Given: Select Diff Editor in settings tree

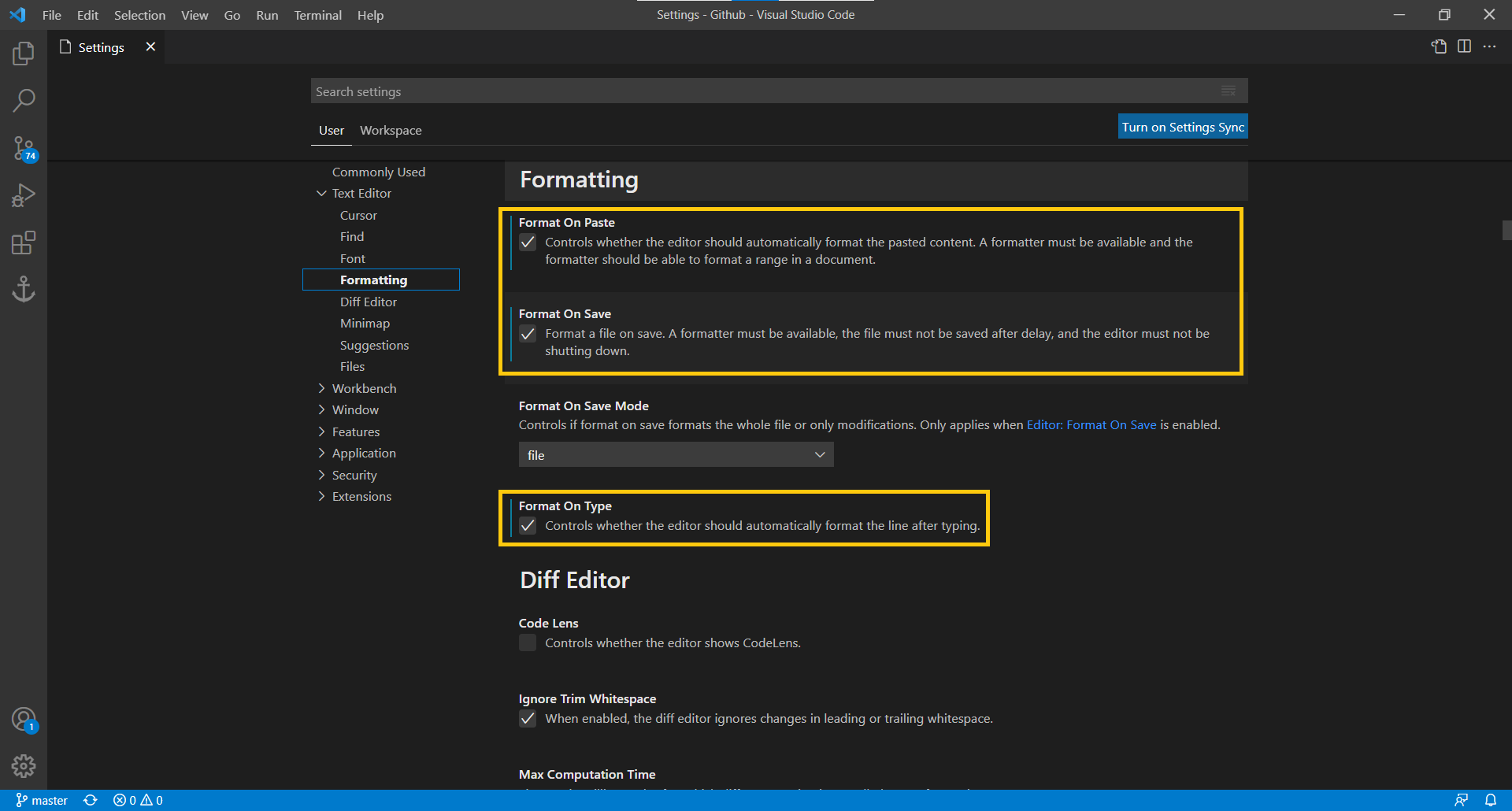Looking at the screenshot, I should point(369,302).
